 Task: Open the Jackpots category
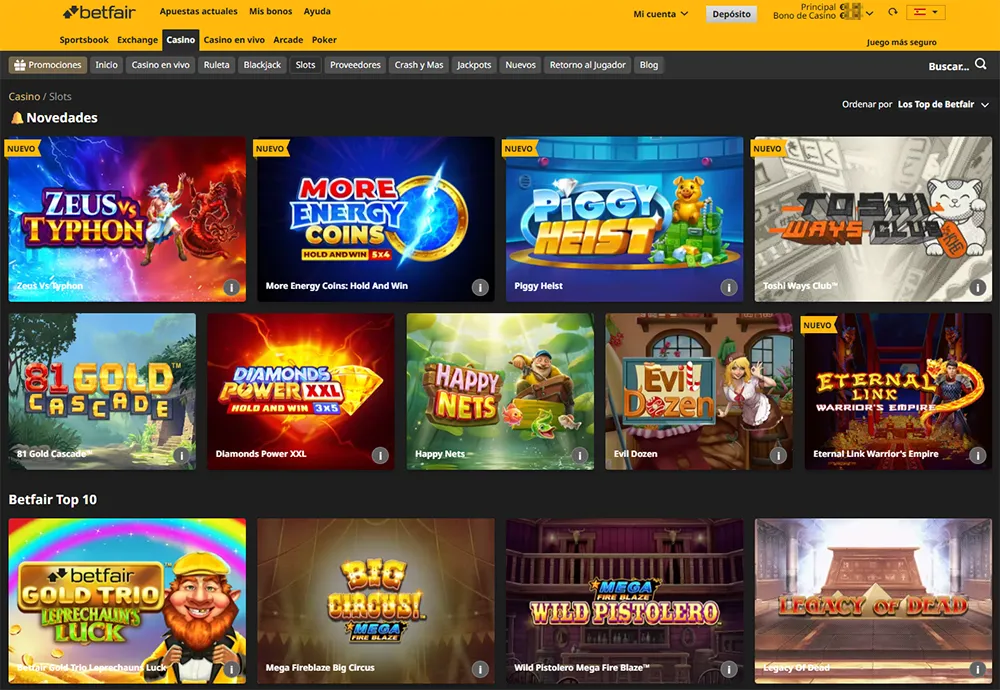point(474,65)
